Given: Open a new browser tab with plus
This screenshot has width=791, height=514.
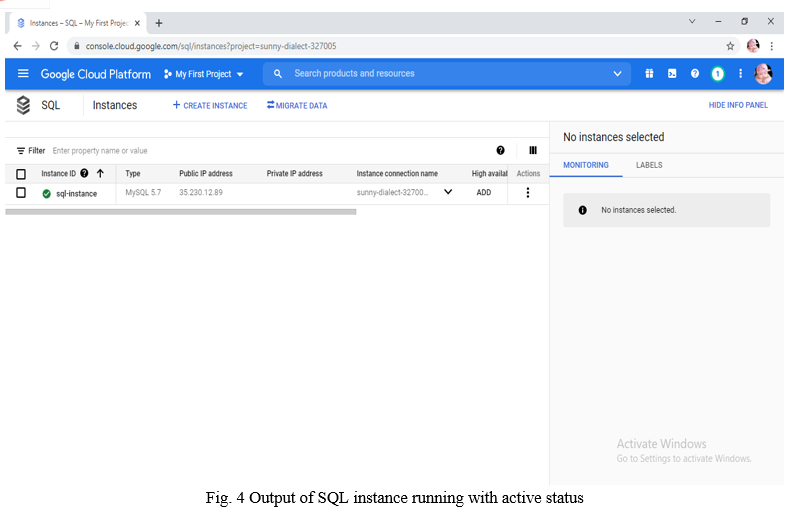Looking at the screenshot, I should [159, 23].
